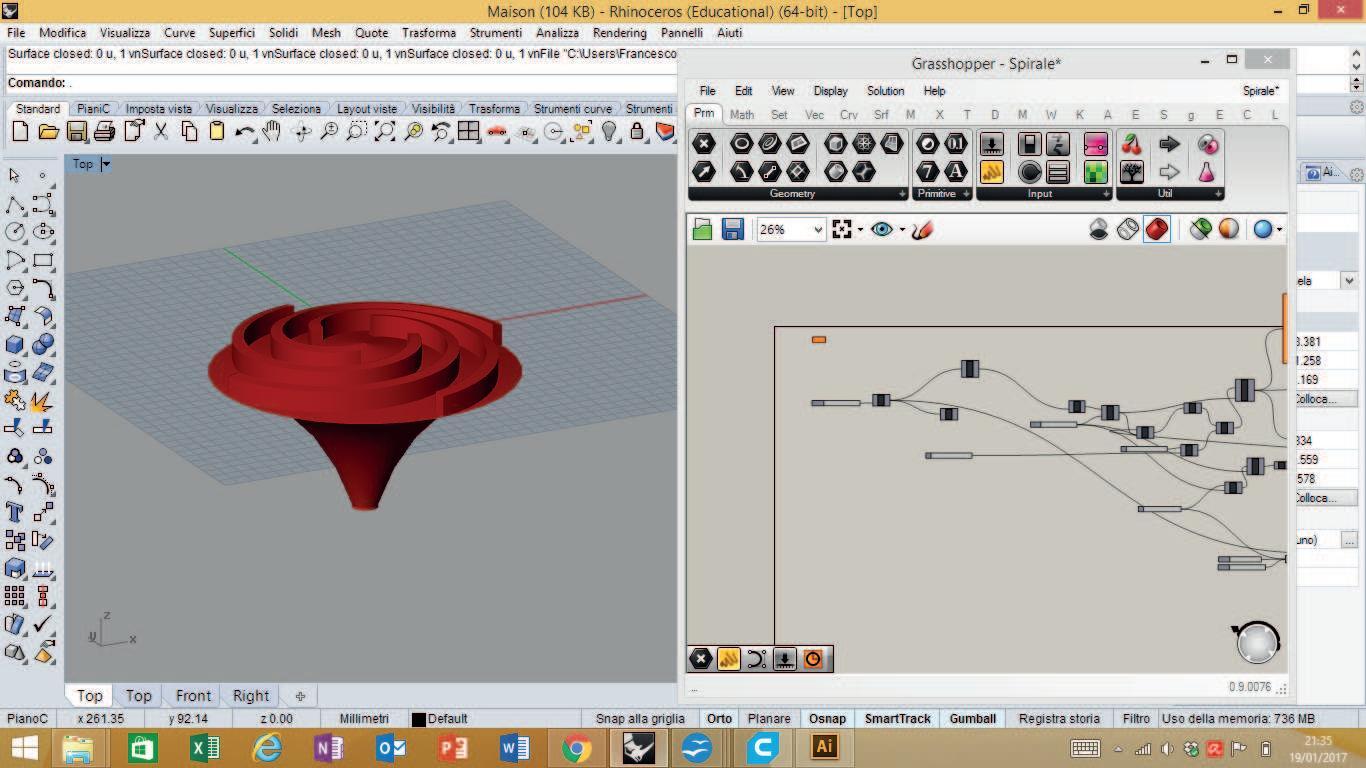Click the black Default layer color swatch

tap(419, 719)
